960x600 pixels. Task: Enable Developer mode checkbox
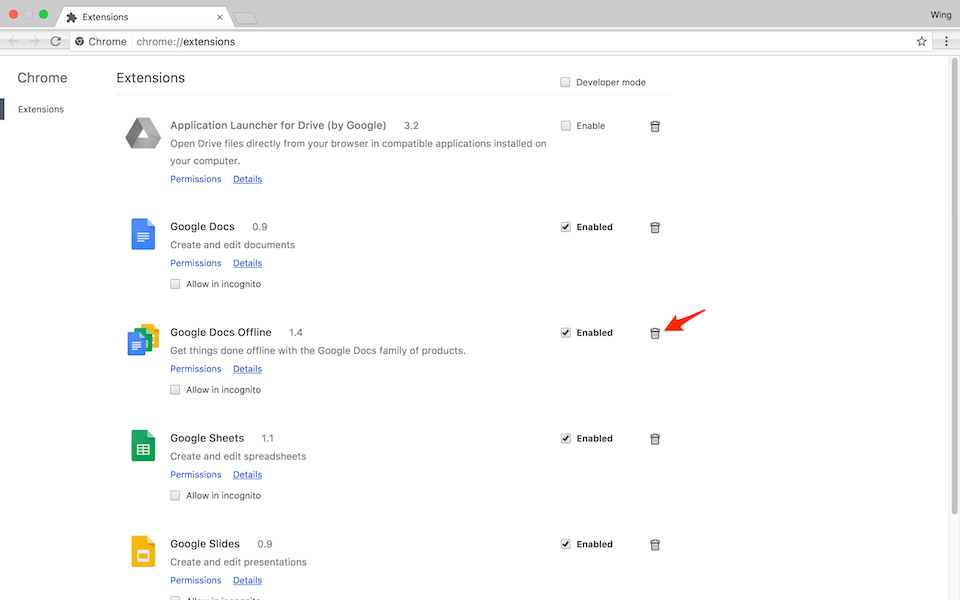pyautogui.click(x=565, y=82)
